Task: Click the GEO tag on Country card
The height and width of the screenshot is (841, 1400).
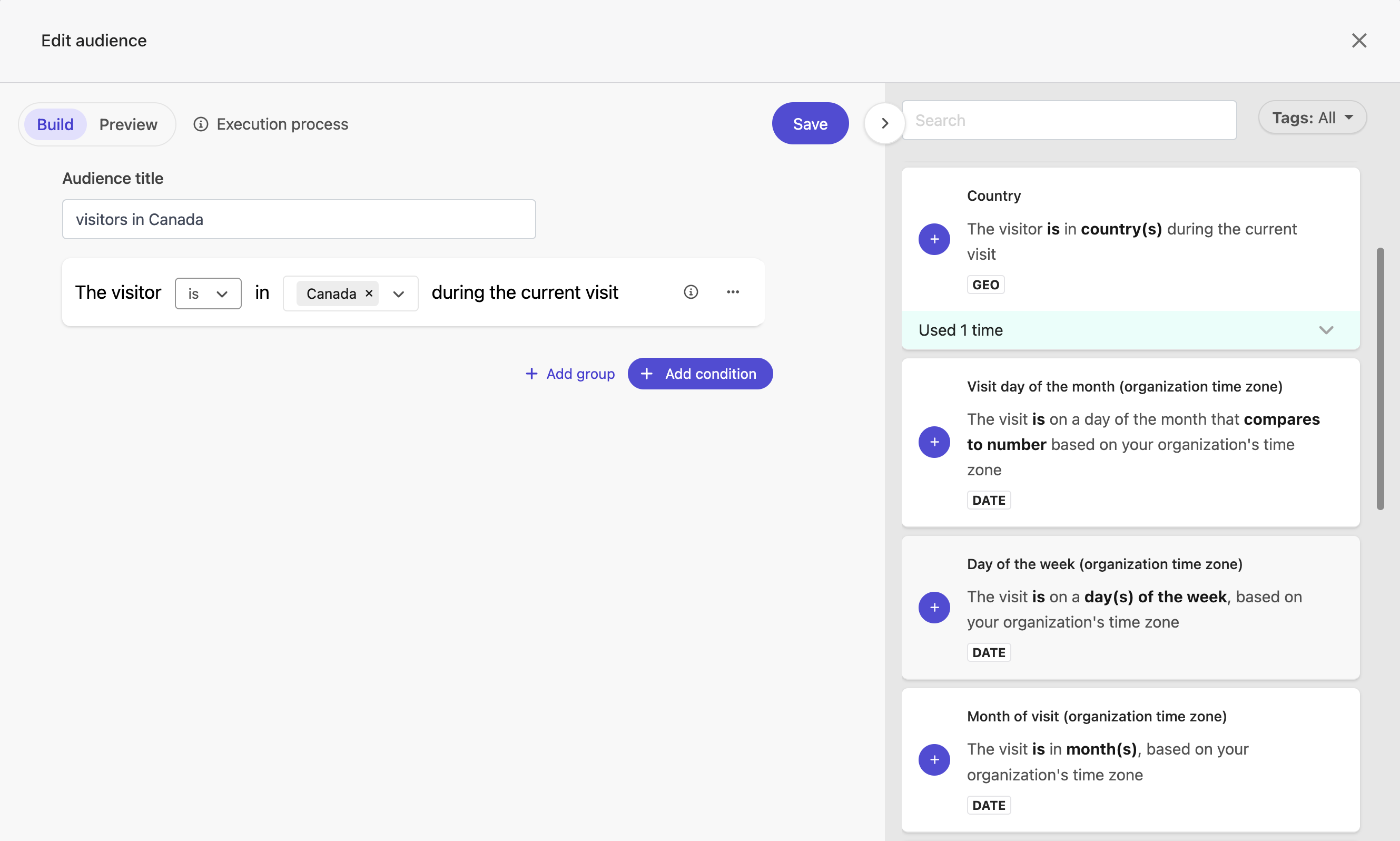Action: click(985, 284)
